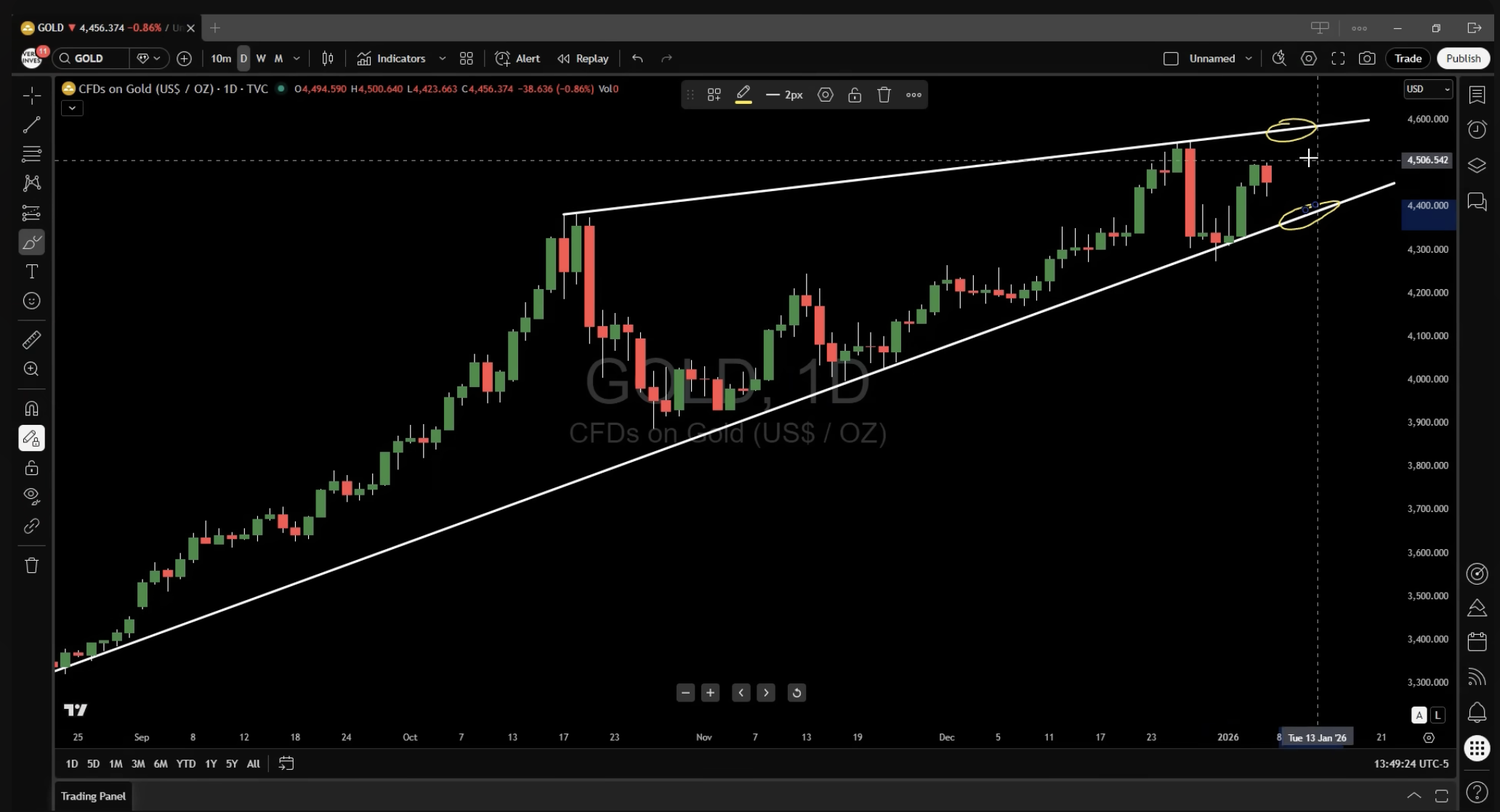Image resolution: width=1500 pixels, height=812 pixels.
Task: Toggle lock all drawings in sidebar
Action: [31, 468]
